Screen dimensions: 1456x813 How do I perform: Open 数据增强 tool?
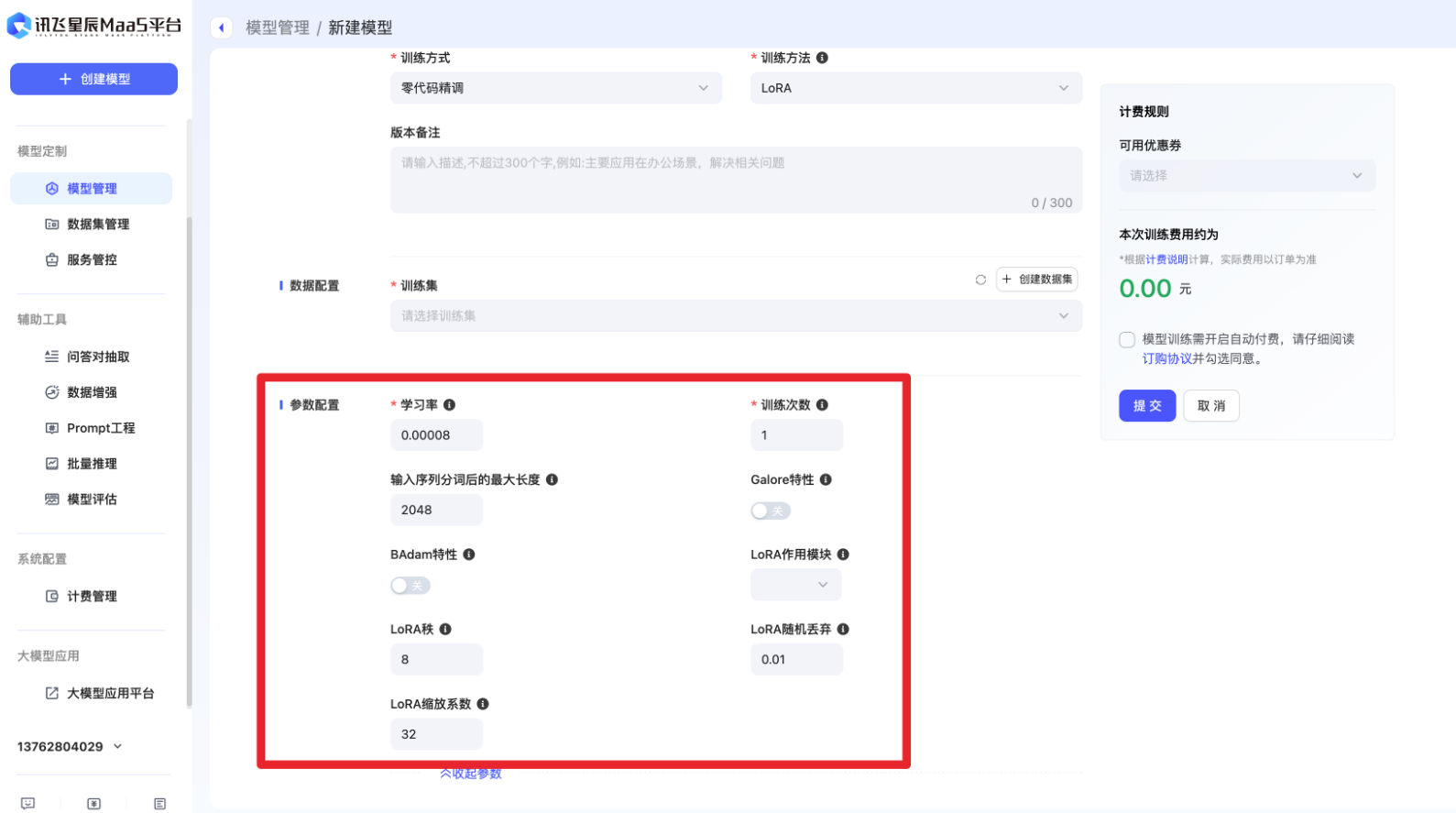(91, 392)
